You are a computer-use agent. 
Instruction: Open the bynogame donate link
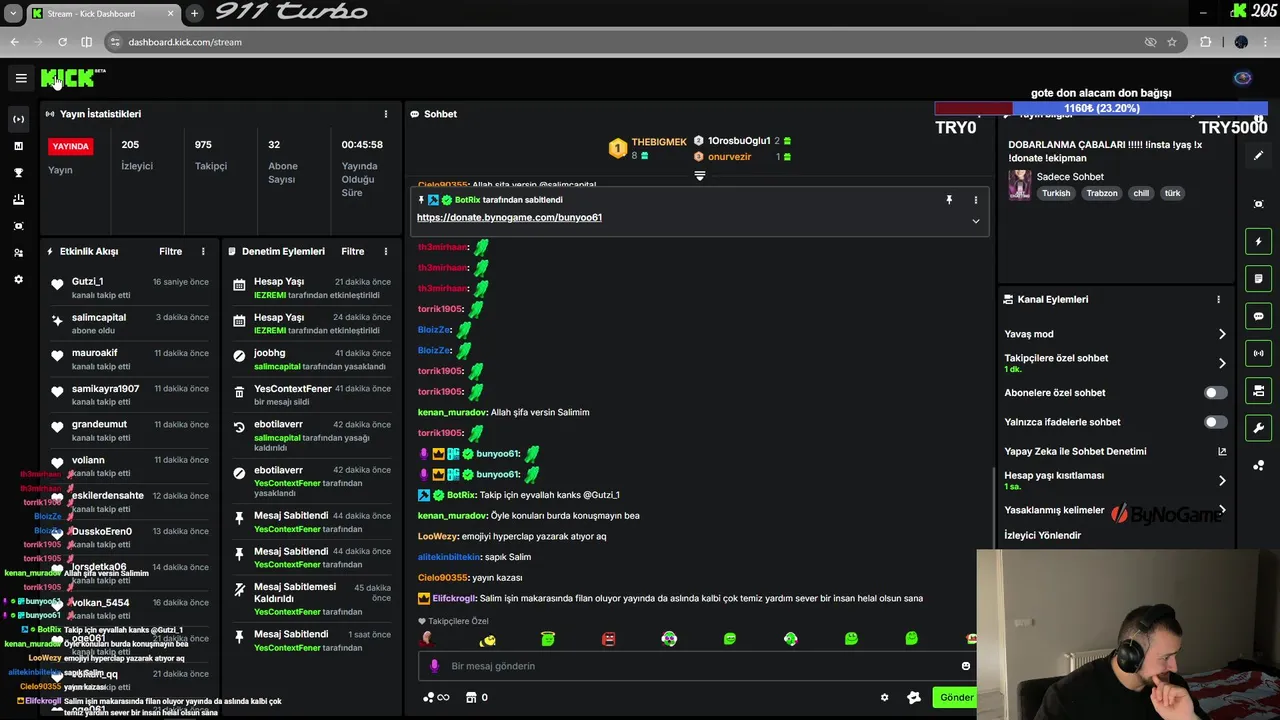pyautogui.click(x=509, y=217)
